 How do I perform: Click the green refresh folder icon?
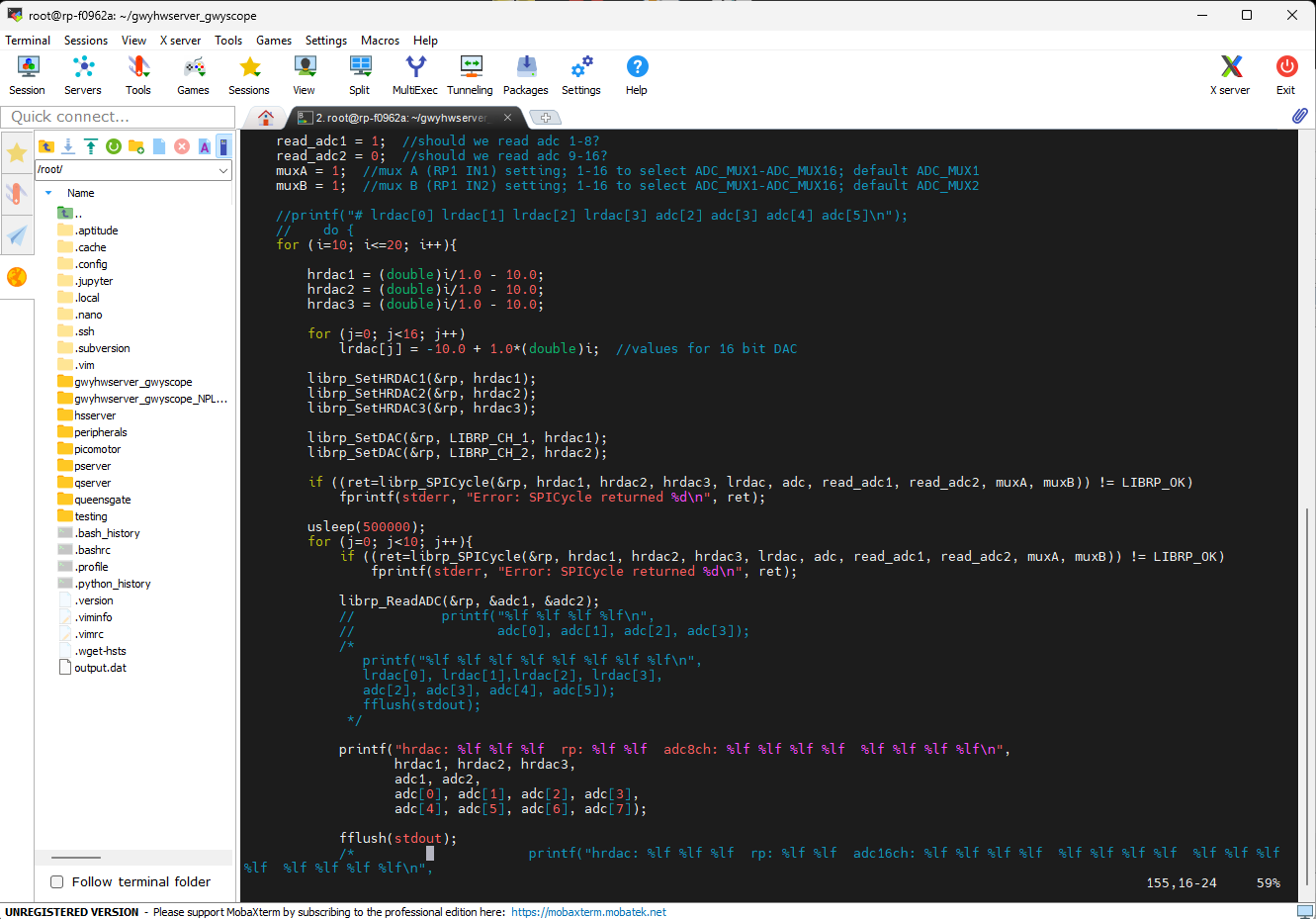[x=114, y=146]
